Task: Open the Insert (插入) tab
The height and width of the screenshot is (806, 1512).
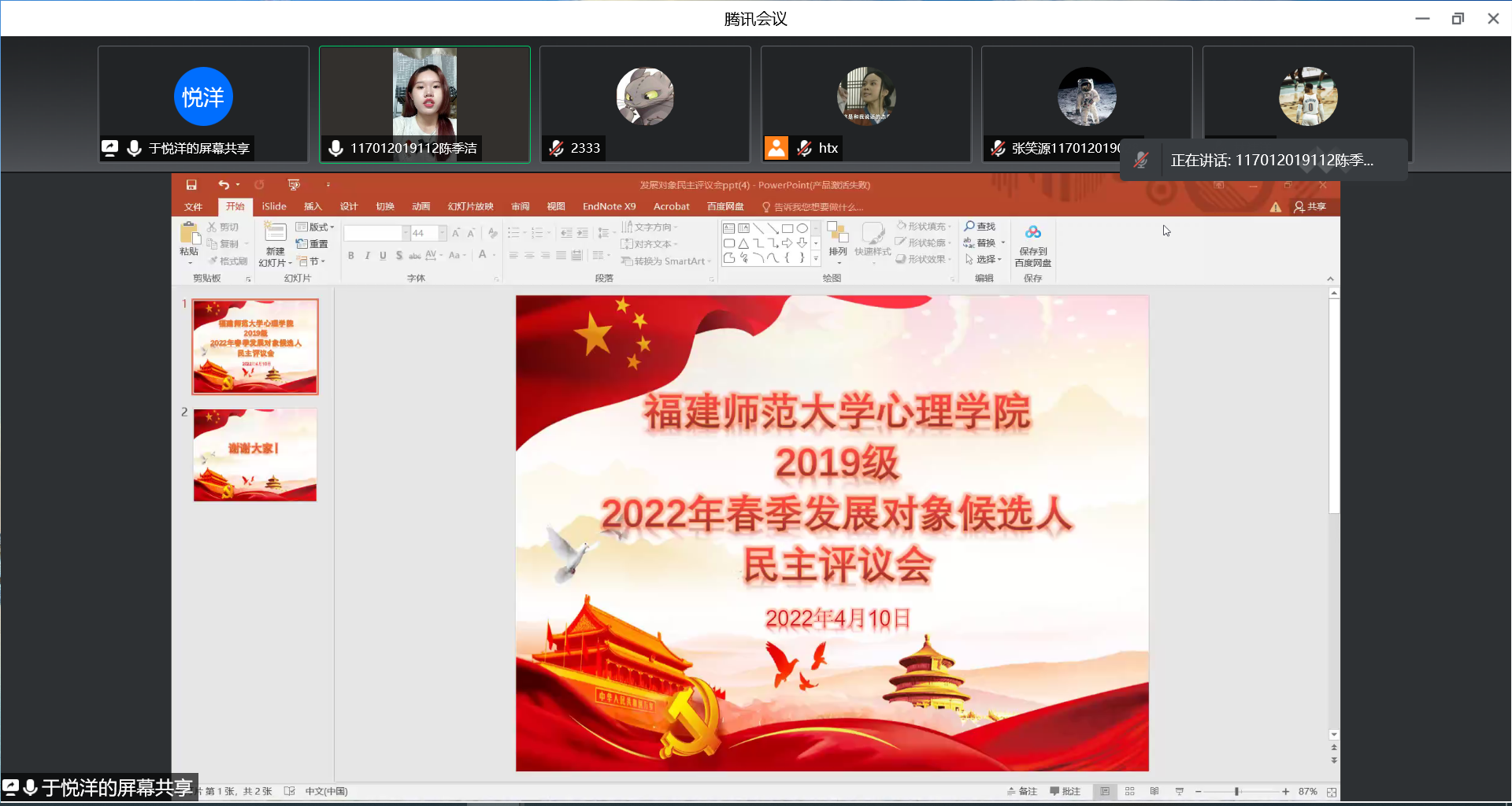Action: pos(313,207)
